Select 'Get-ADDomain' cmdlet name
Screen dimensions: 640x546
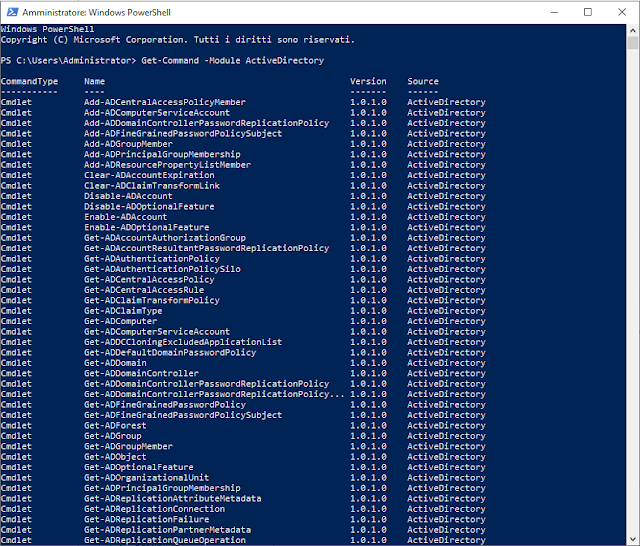tap(115, 363)
